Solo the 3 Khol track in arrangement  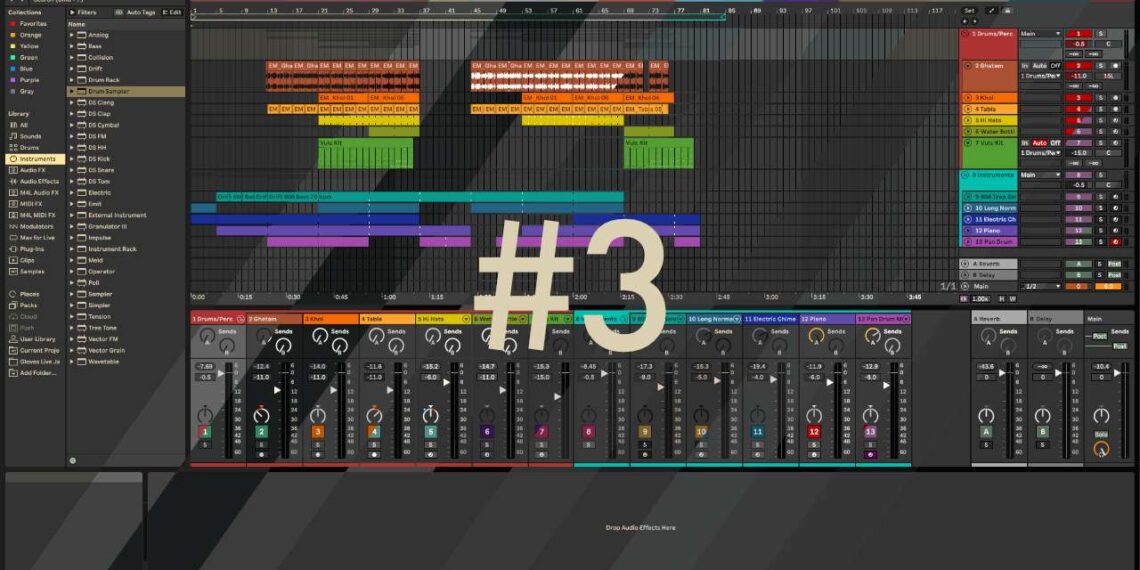[x=1101, y=98]
